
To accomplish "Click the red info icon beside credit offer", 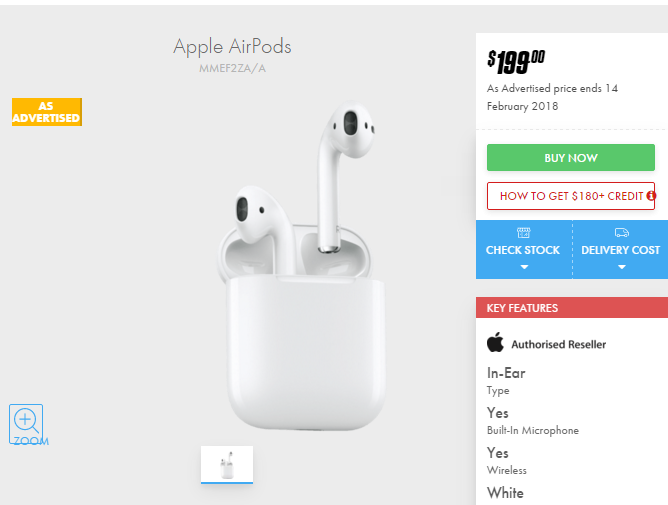I will coord(651,196).
